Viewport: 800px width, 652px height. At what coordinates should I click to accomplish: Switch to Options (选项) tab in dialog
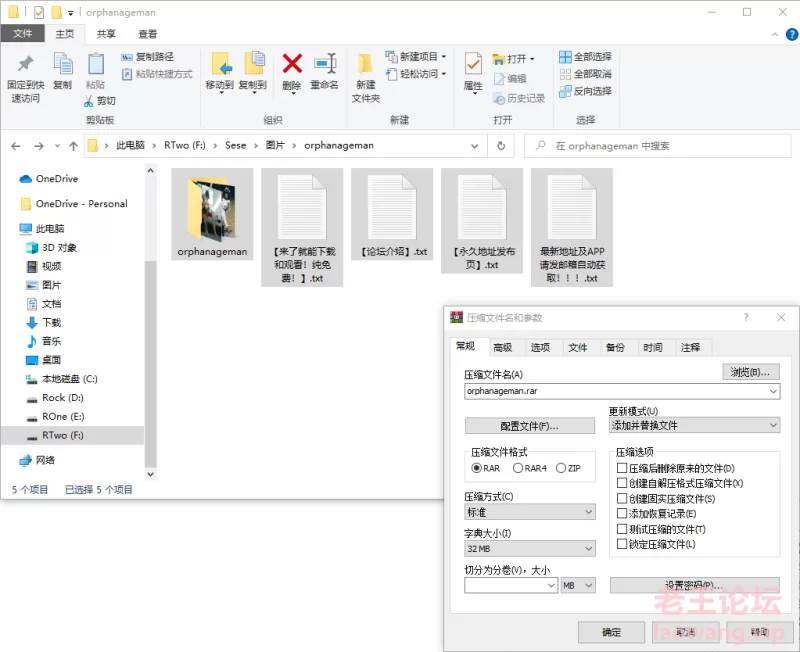[x=540, y=347]
